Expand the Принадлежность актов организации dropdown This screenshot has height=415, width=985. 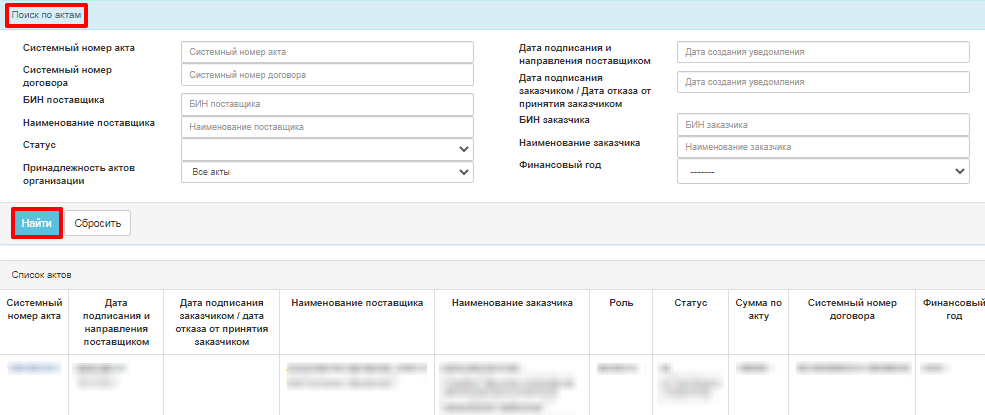(327, 172)
